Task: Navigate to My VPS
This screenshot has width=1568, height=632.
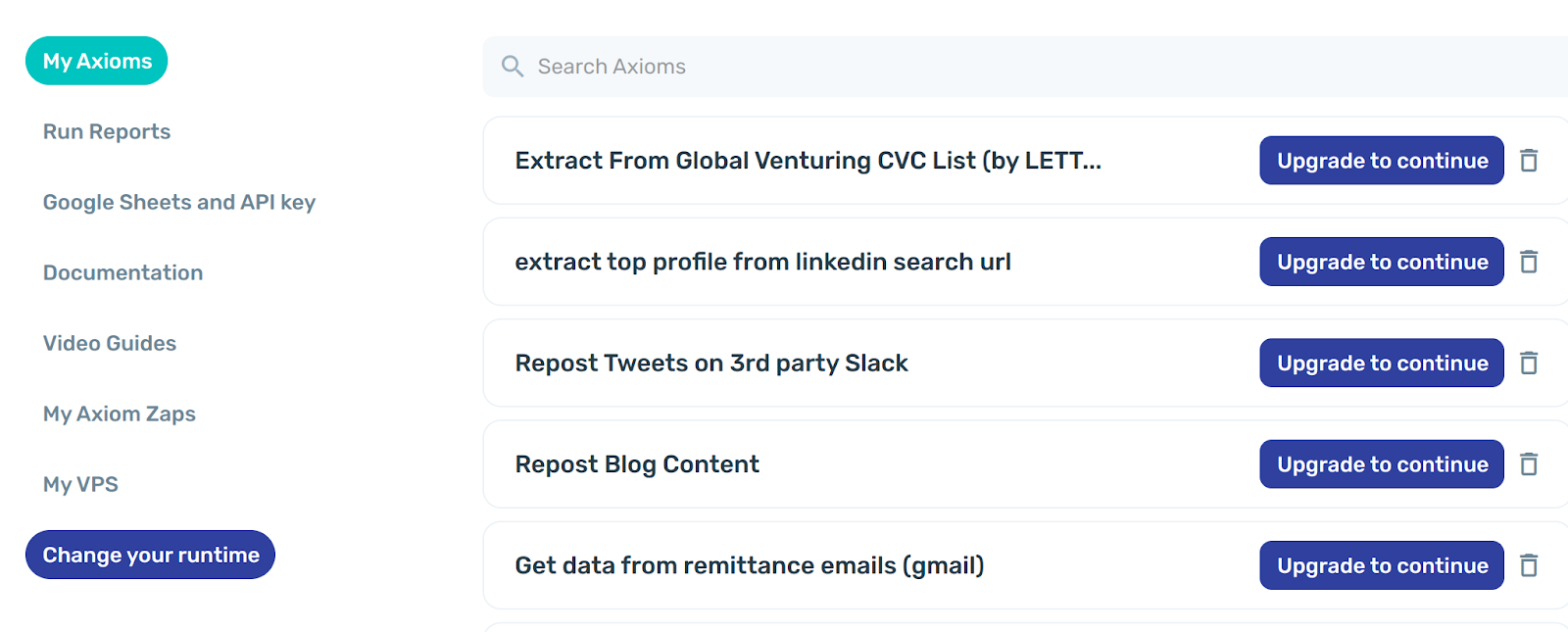Action: (80, 484)
